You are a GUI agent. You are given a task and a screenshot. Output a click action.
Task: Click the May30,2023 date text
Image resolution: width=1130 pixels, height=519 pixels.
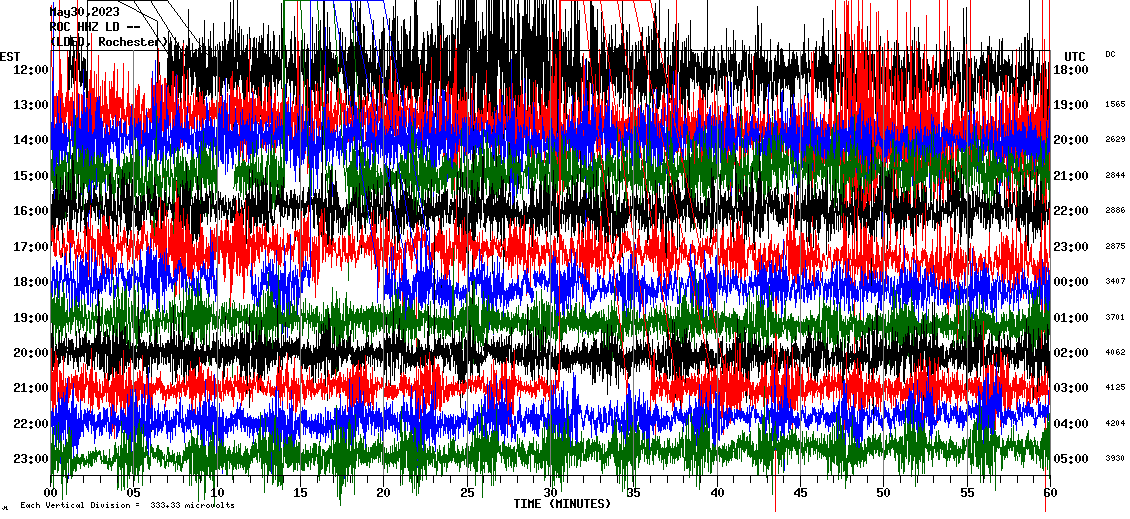pos(84,12)
